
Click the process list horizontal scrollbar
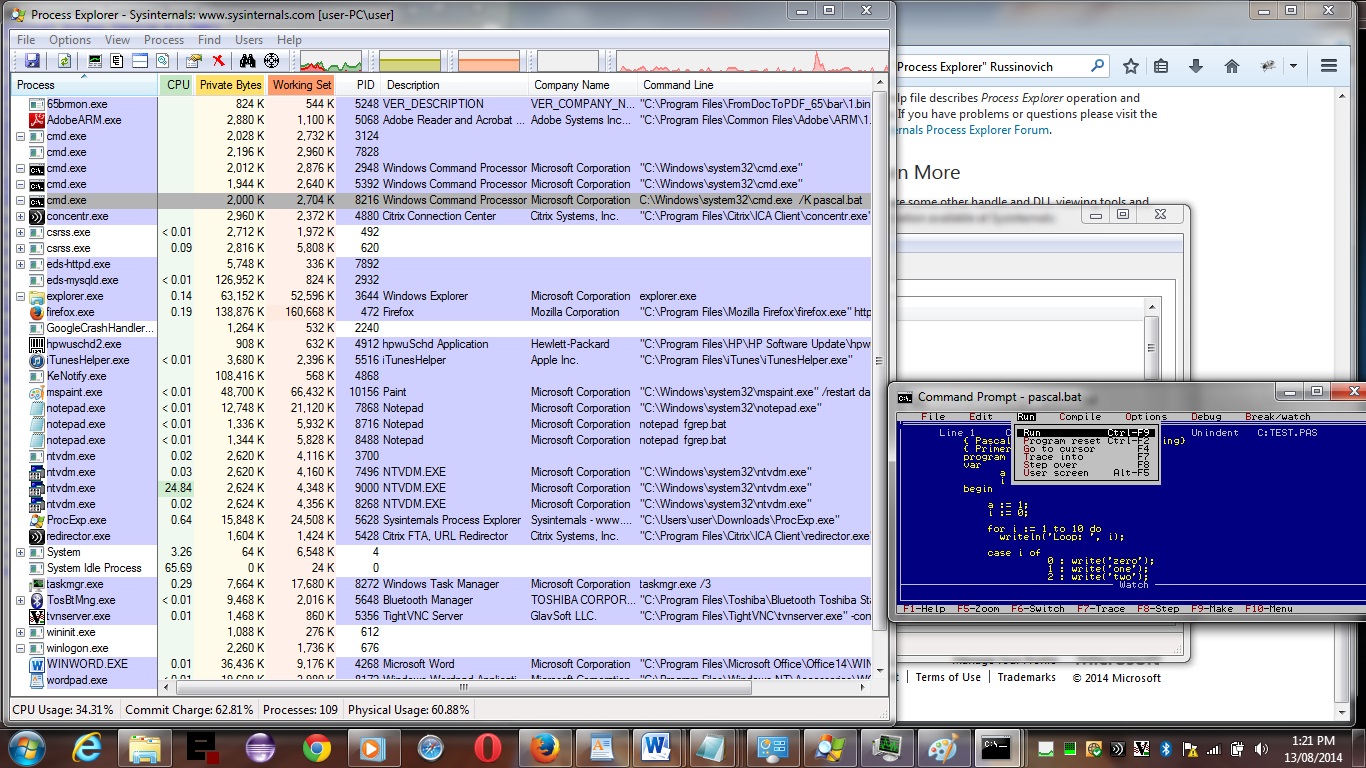[x=463, y=688]
